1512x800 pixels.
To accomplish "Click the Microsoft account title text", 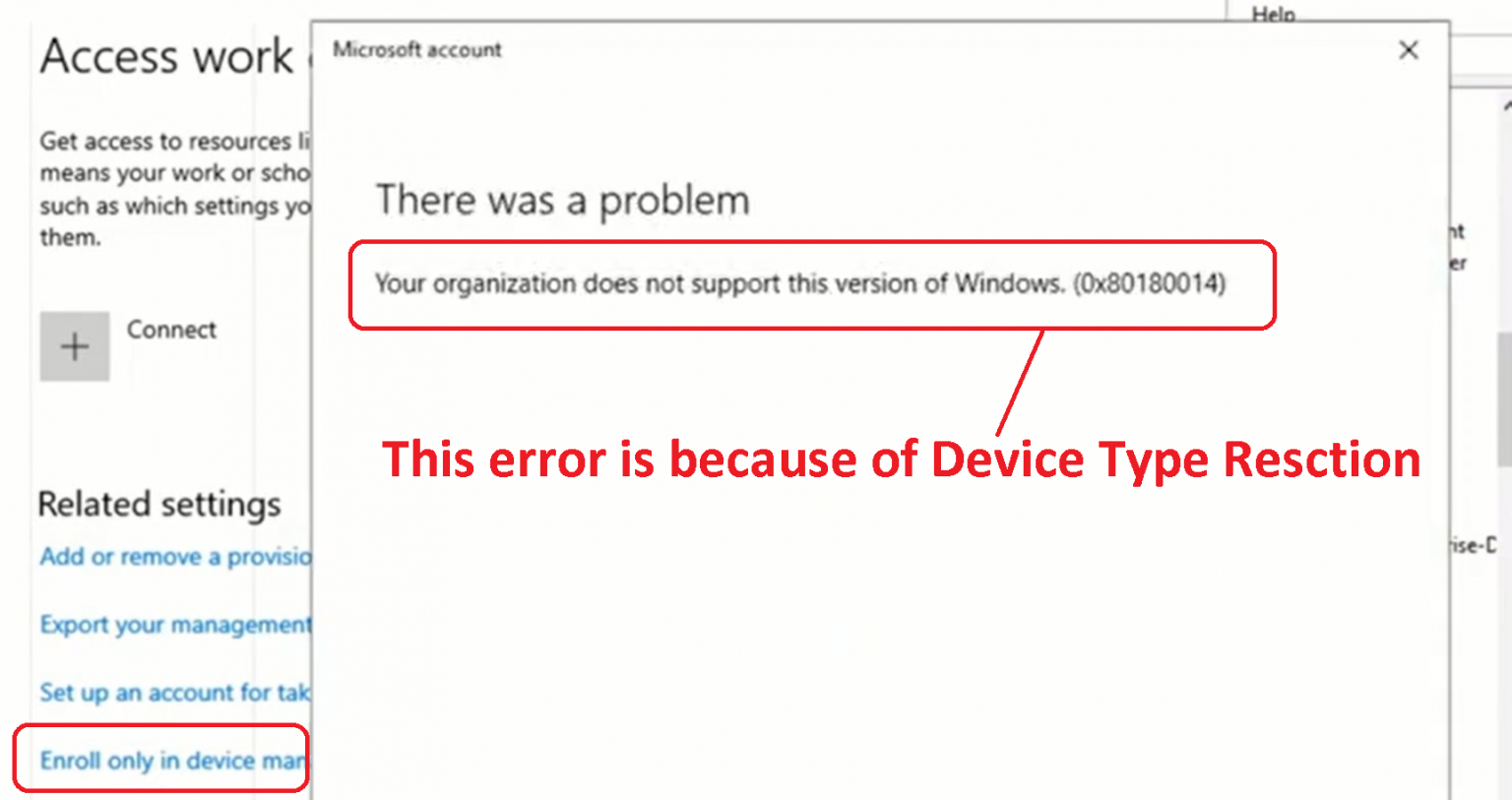I will point(416,49).
